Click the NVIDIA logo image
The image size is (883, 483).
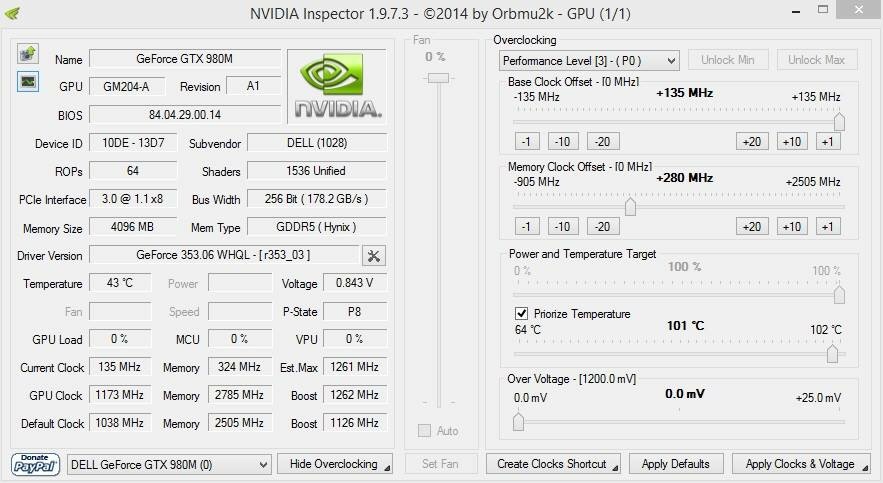tap(337, 86)
